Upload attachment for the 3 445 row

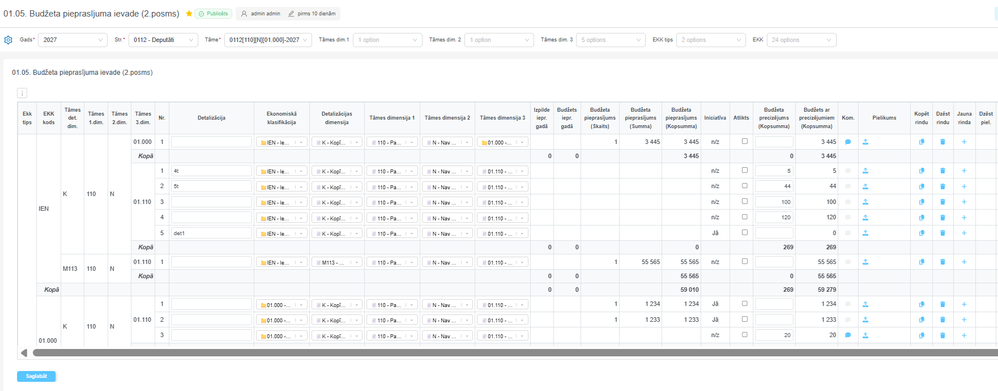866,142
